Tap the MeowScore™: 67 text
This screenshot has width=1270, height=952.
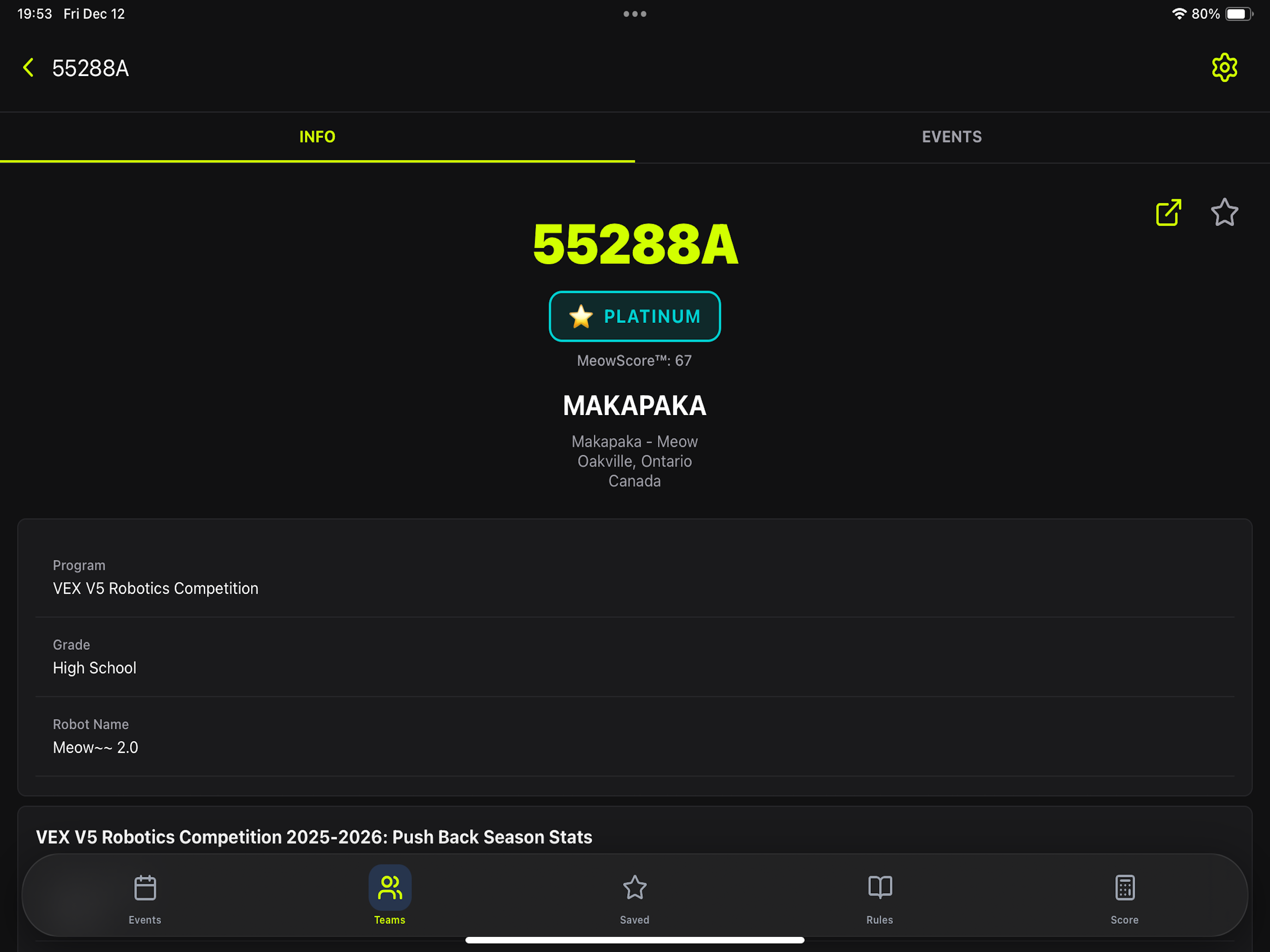pyautogui.click(x=635, y=360)
